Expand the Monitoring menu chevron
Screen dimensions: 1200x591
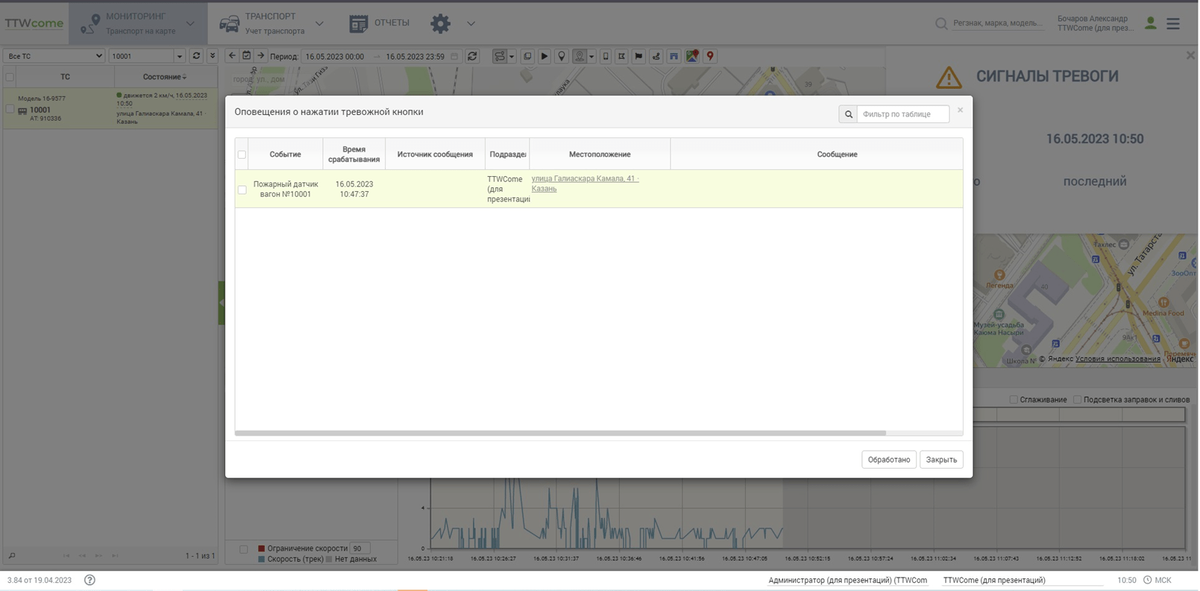click(x=190, y=22)
